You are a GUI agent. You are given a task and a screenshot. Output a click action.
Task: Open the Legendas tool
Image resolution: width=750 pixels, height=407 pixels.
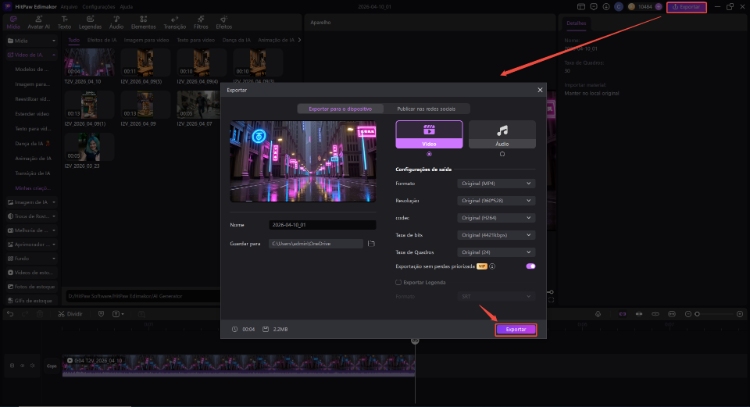(x=90, y=22)
